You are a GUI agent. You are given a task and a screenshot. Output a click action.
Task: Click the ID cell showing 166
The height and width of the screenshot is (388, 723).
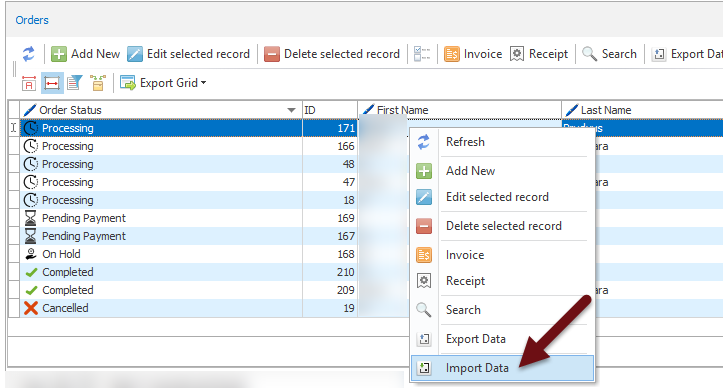click(330, 146)
